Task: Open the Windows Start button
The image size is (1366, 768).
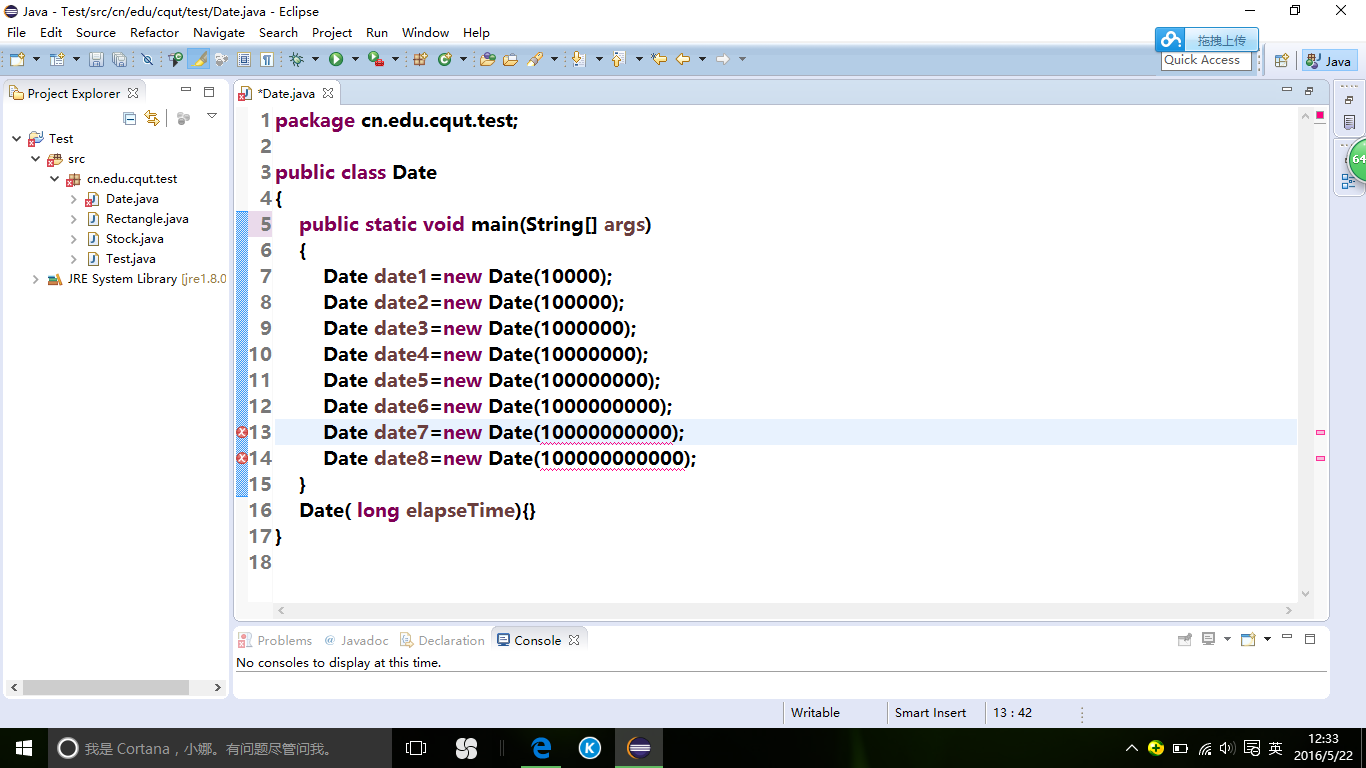Action: [24, 748]
